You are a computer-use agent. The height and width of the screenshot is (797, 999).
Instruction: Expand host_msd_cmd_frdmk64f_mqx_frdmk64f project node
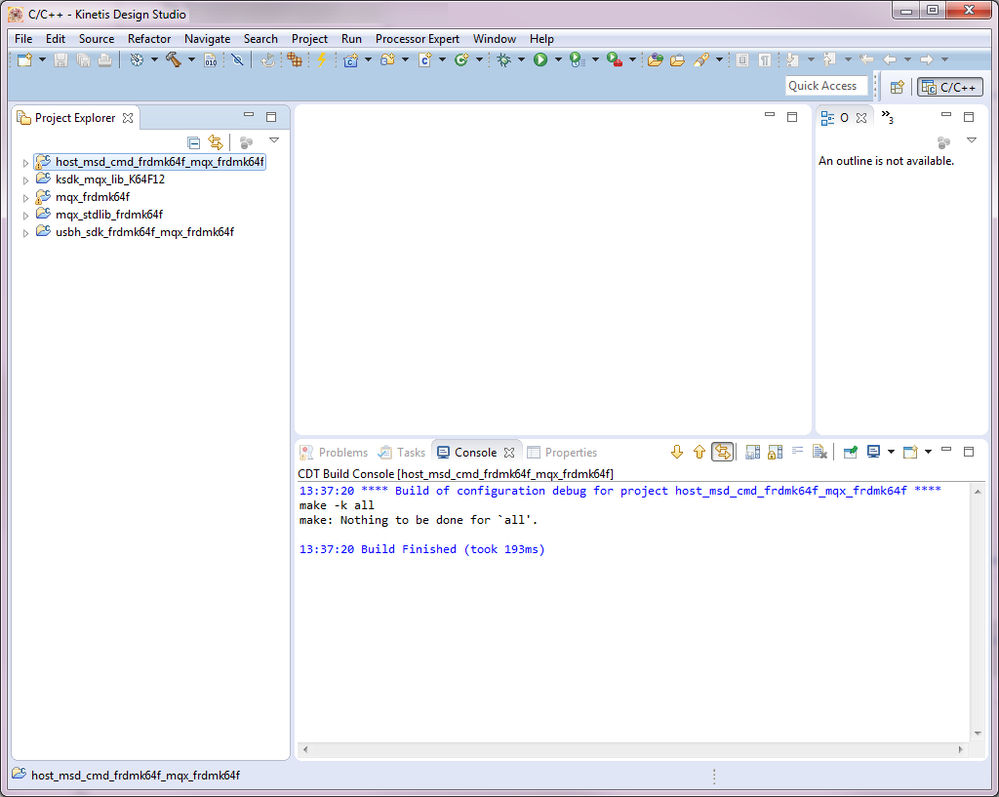(x=25, y=163)
